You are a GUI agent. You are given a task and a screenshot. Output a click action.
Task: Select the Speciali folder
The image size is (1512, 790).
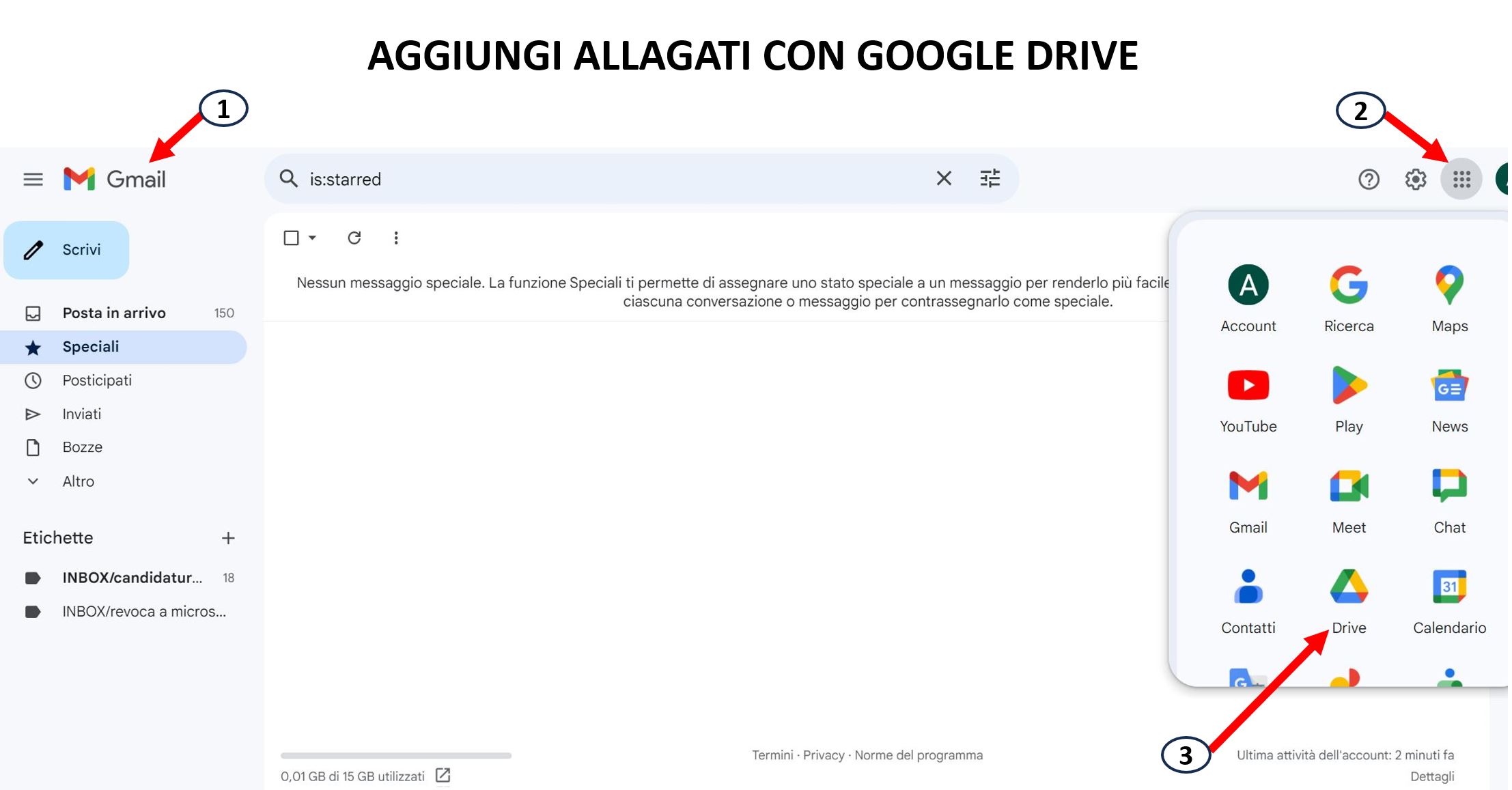point(123,347)
